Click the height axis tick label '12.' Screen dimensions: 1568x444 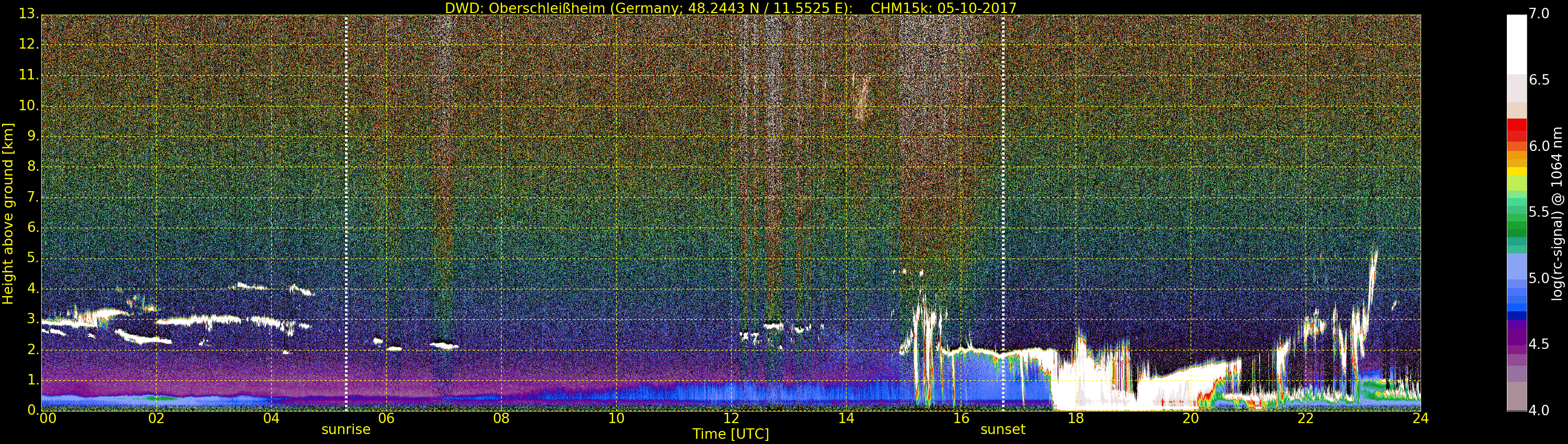(x=29, y=44)
